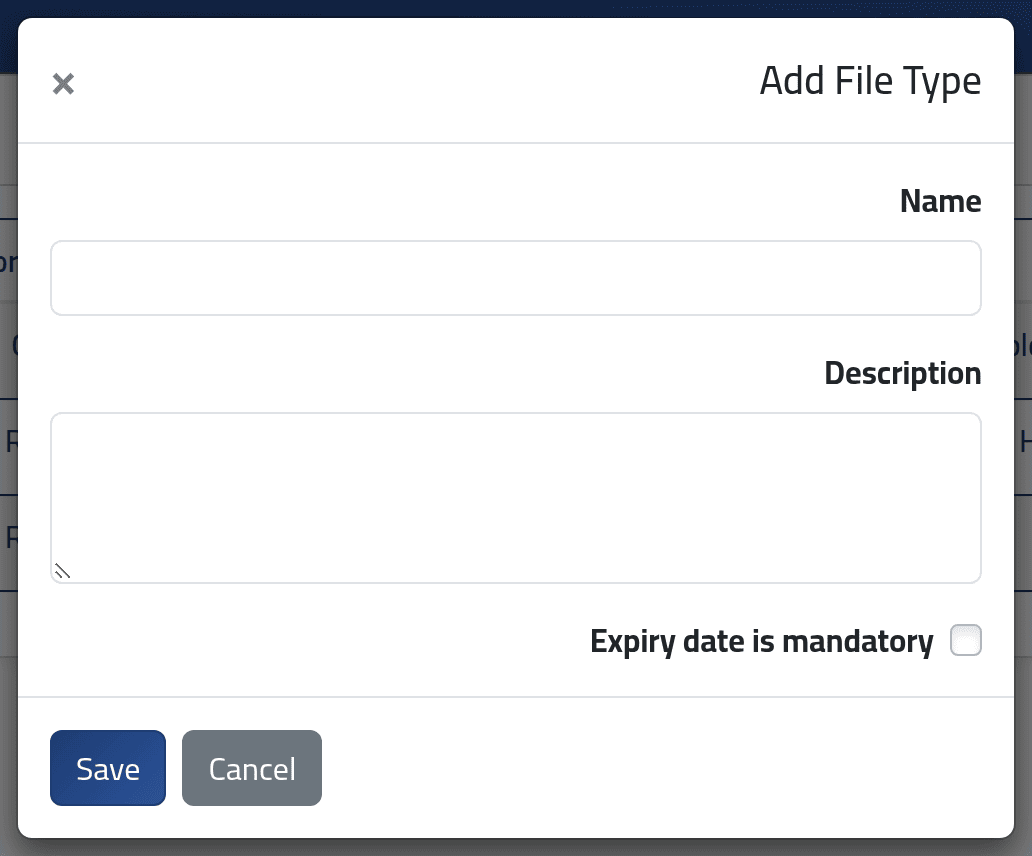Click the Description box resize handle
This screenshot has height=856, width=1032.
point(62,571)
